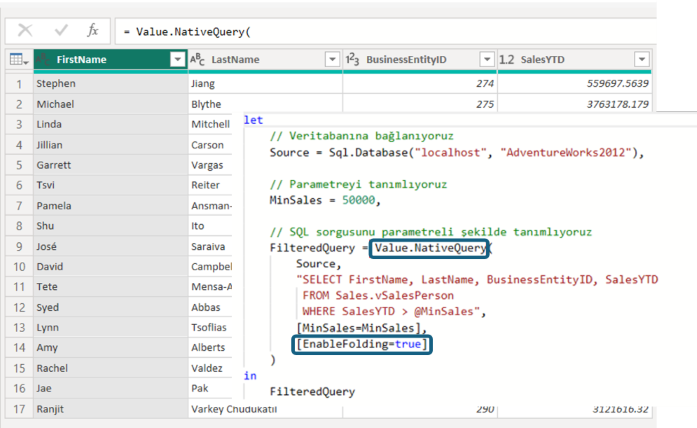Click the cell 'Syed'
Screen dimensions: 697x428
point(110,307)
